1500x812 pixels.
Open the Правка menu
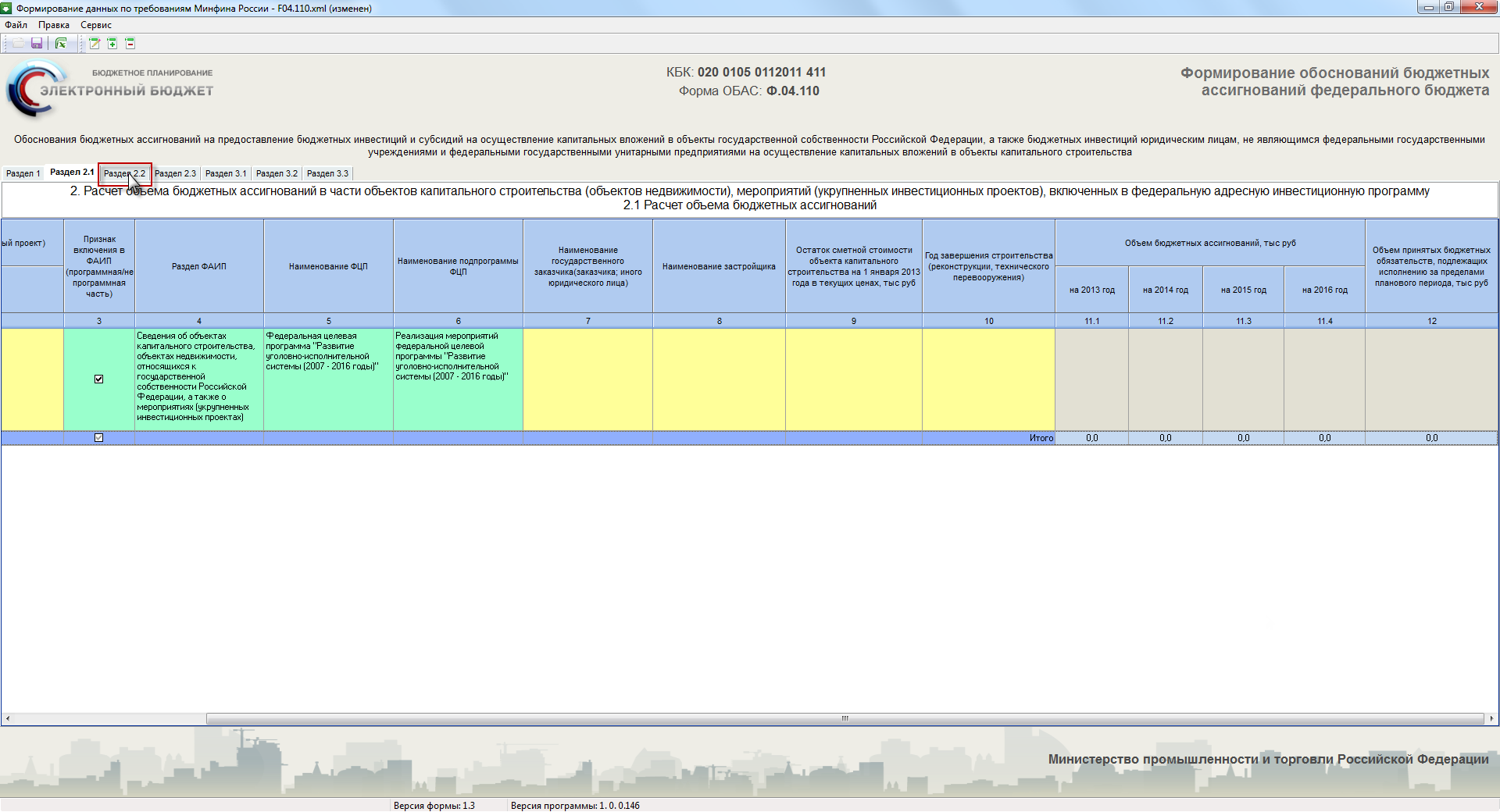[54, 25]
